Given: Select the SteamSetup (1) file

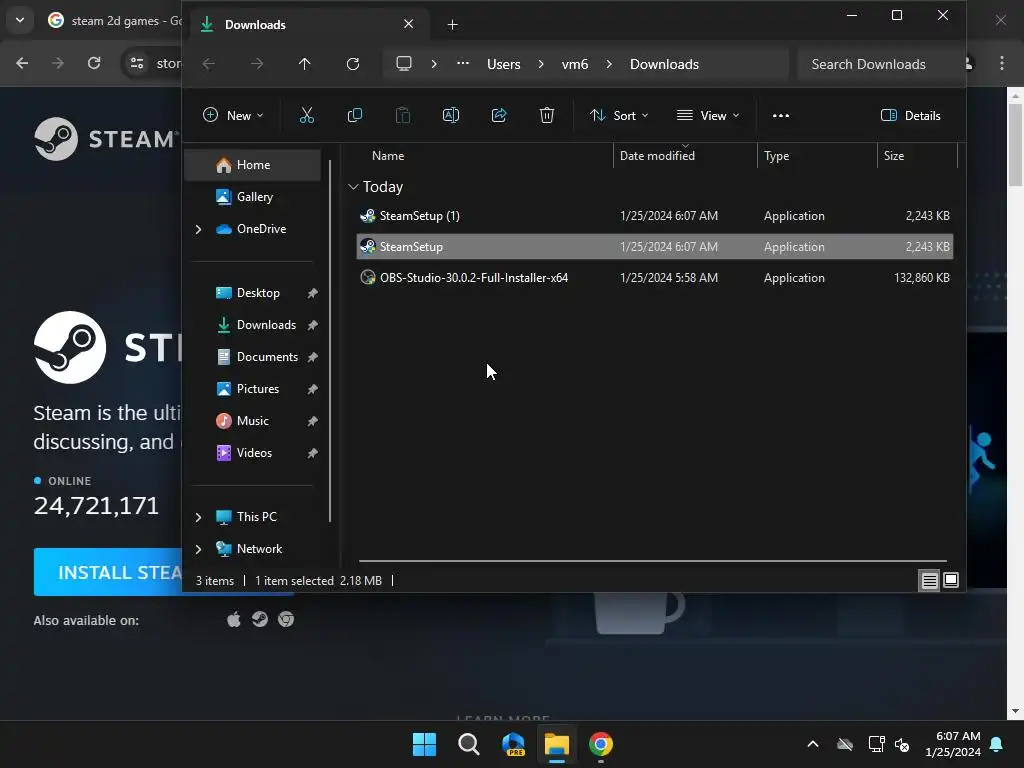Looking at the screenshot, I should [654, 216].
